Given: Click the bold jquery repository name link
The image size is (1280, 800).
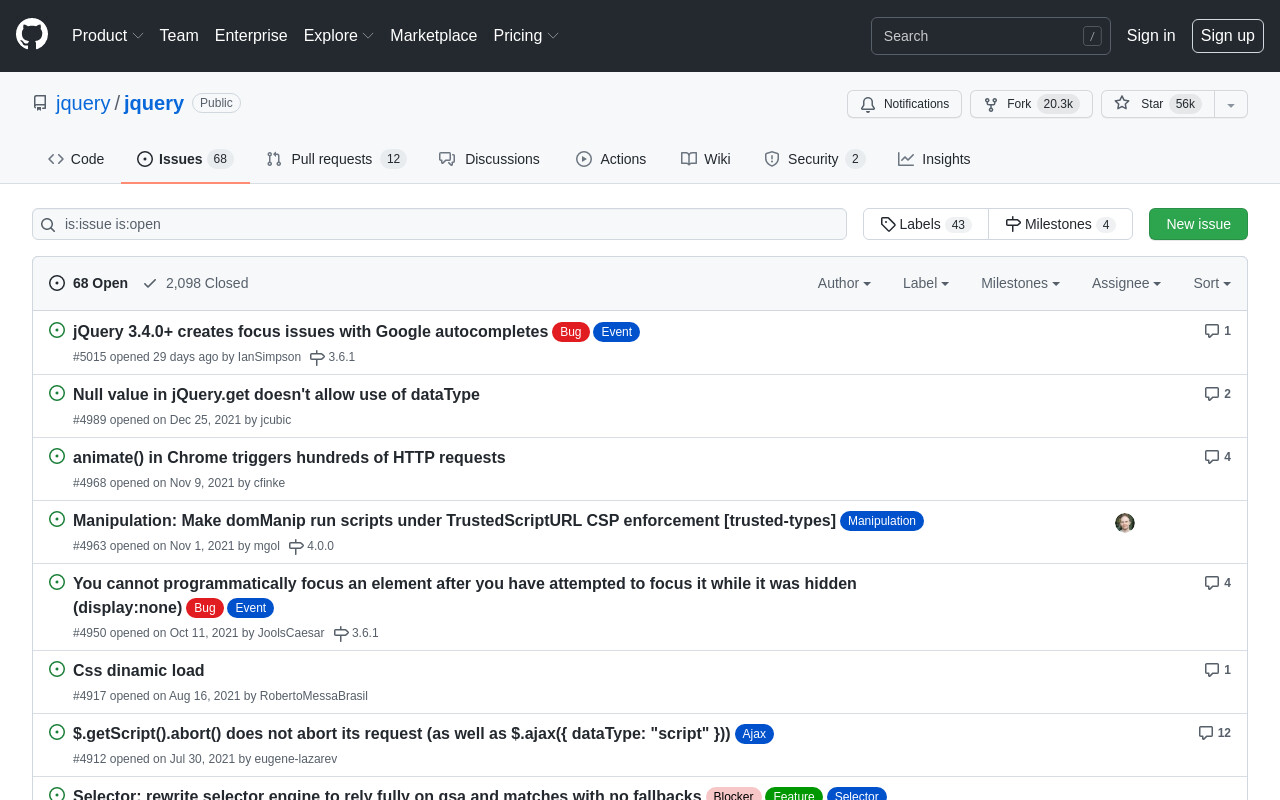Looking at the screenshot, I should pos(154,103).
